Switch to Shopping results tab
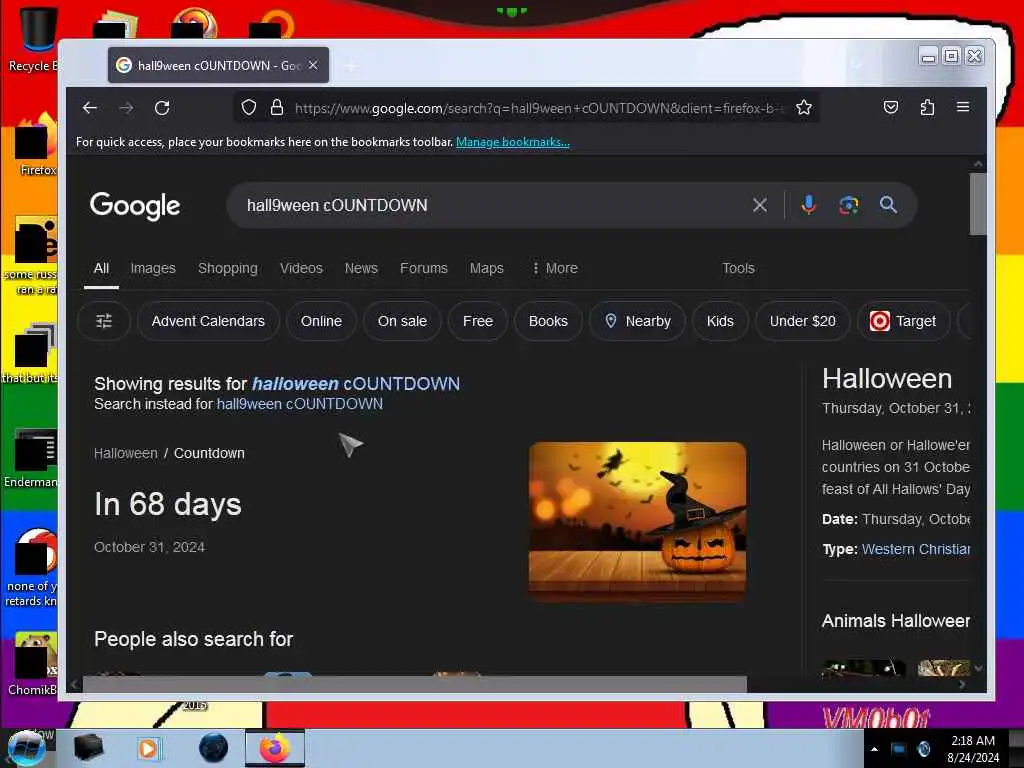Viewport: 1024px width, 768px height. [x=228, y=268]
